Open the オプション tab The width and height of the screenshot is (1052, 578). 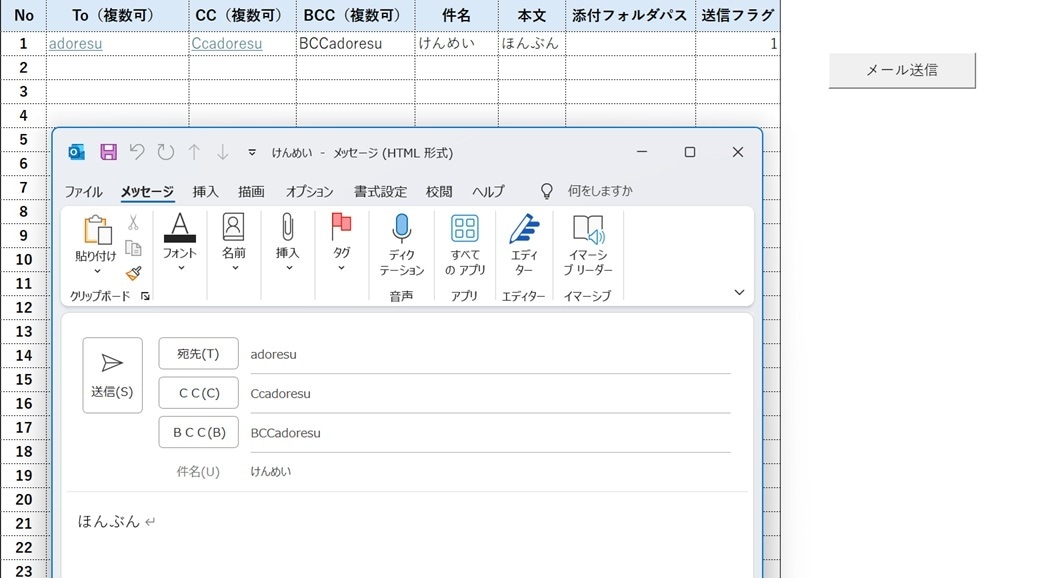pyautogui.click(x=309, y=192)
